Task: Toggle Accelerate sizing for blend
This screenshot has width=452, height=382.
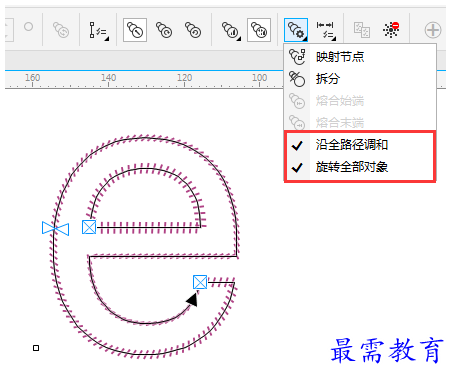Action: [x=259, y=30]
